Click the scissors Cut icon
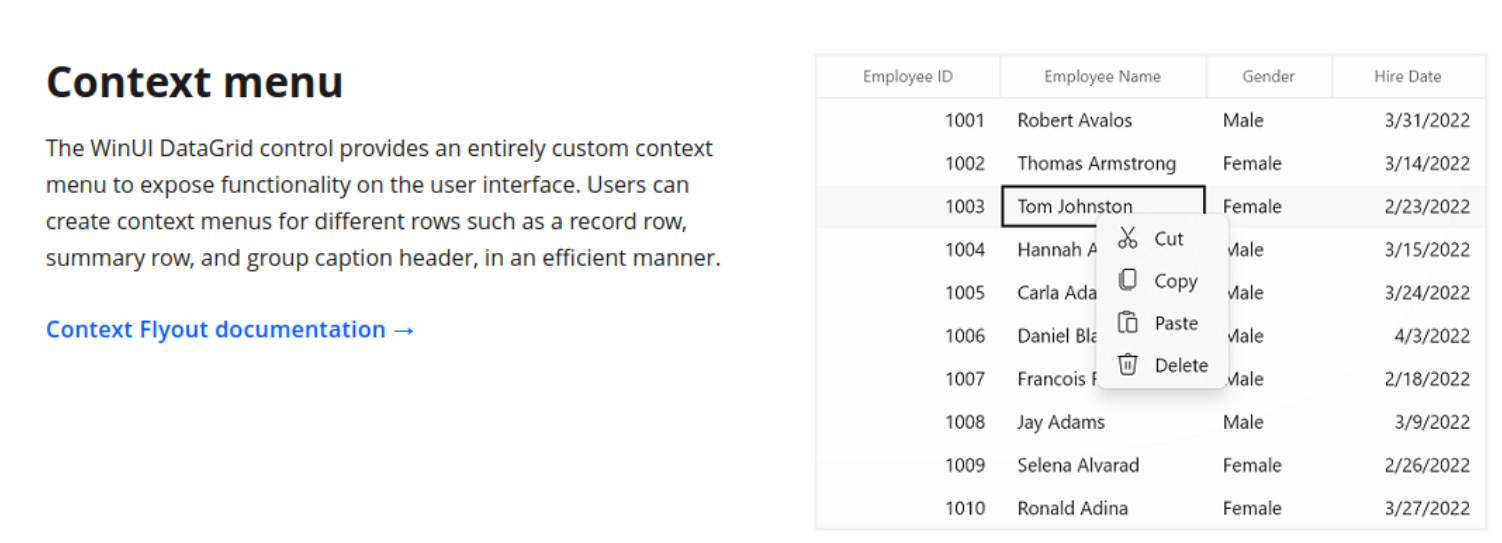The image size is (1502, 543). (x=1128, y=238)
